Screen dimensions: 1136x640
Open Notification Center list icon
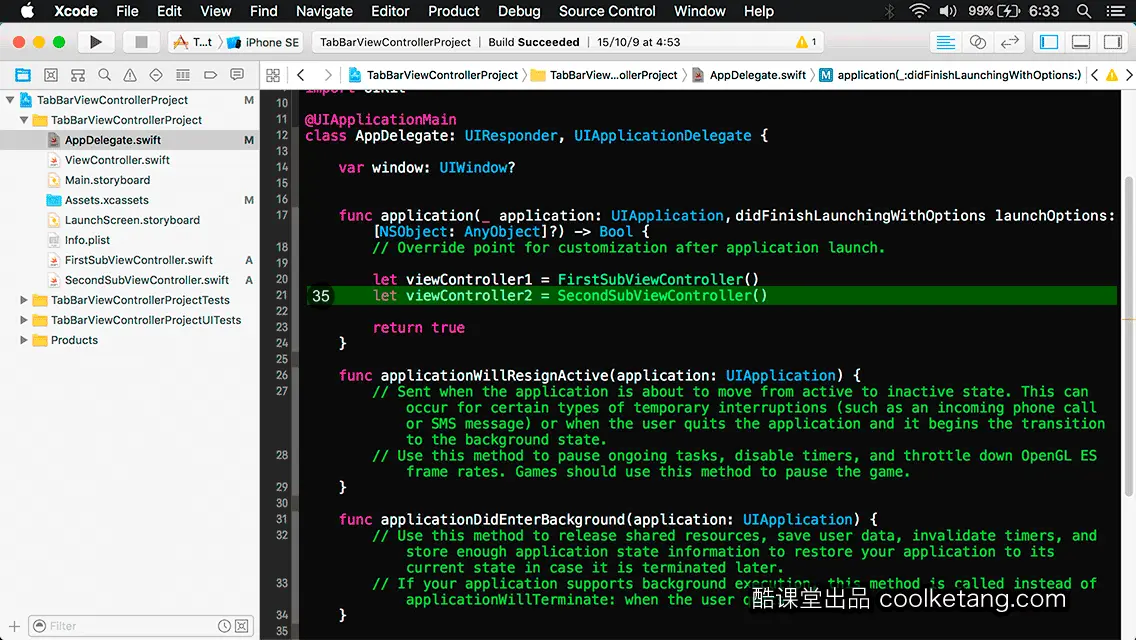click(x=1116, y=11)
